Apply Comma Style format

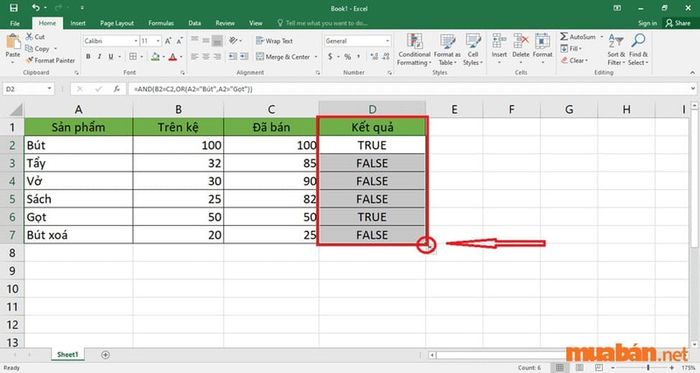[x=358, y=57]
